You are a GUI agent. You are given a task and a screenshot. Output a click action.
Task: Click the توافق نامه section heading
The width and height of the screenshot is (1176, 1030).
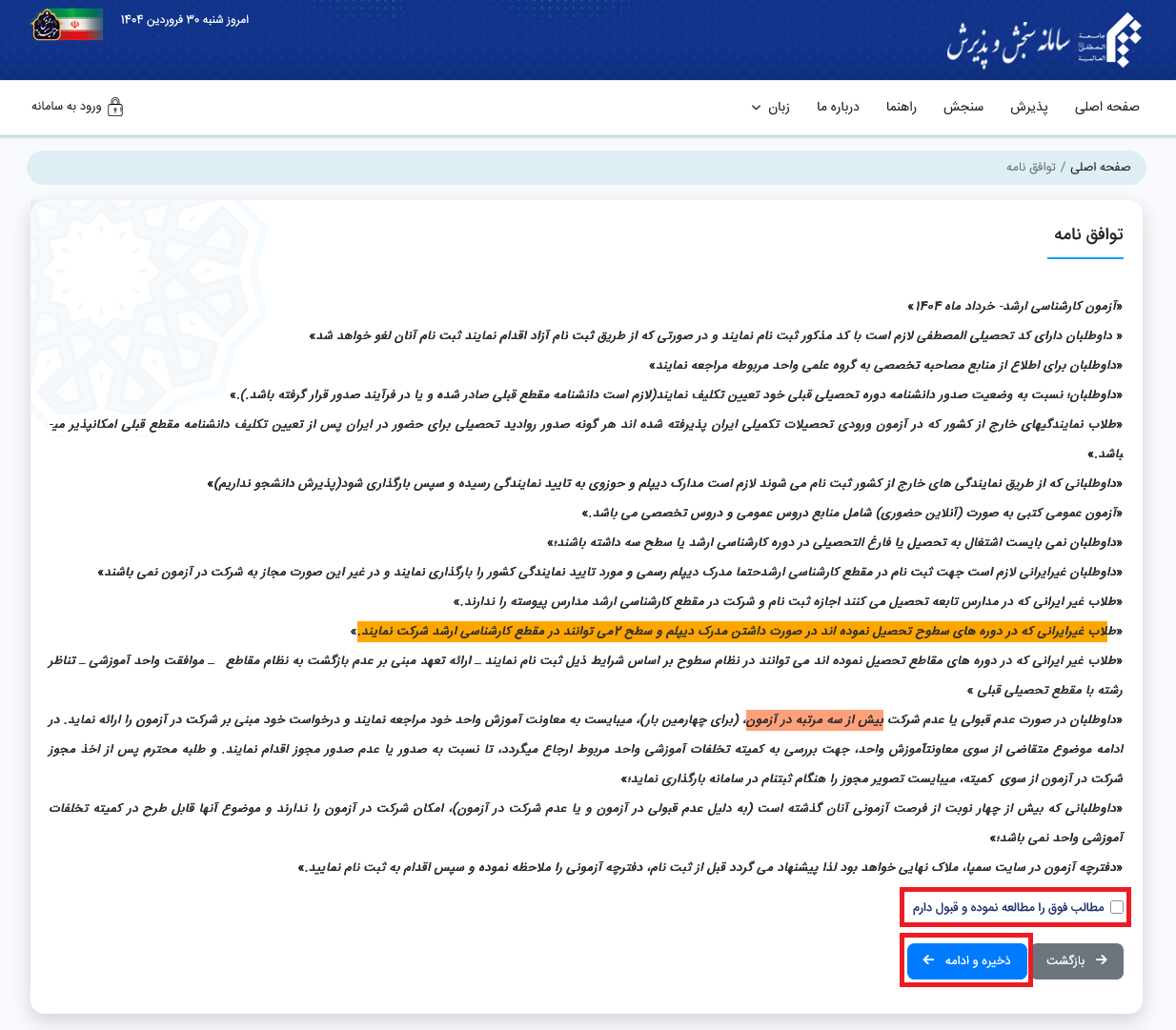coord(1088,234)
